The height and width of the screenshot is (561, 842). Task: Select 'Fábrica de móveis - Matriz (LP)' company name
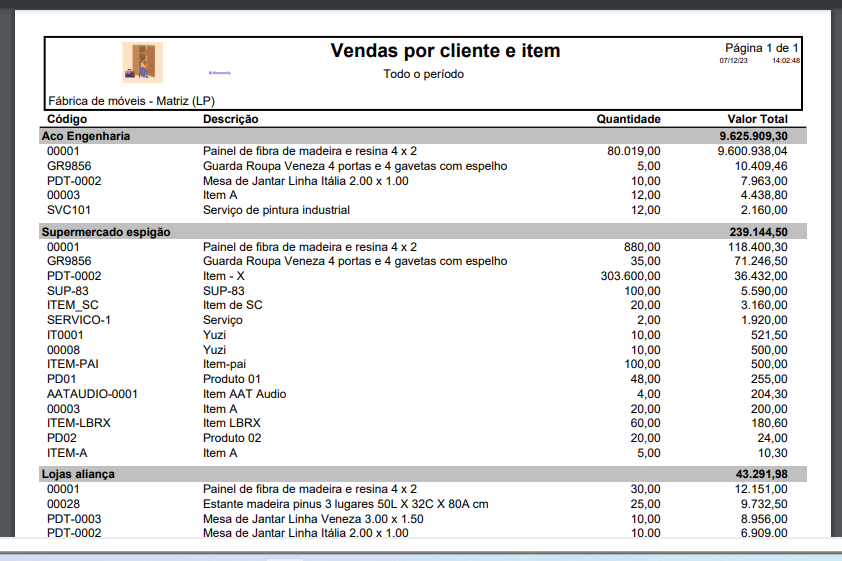[x=132, y=101]
